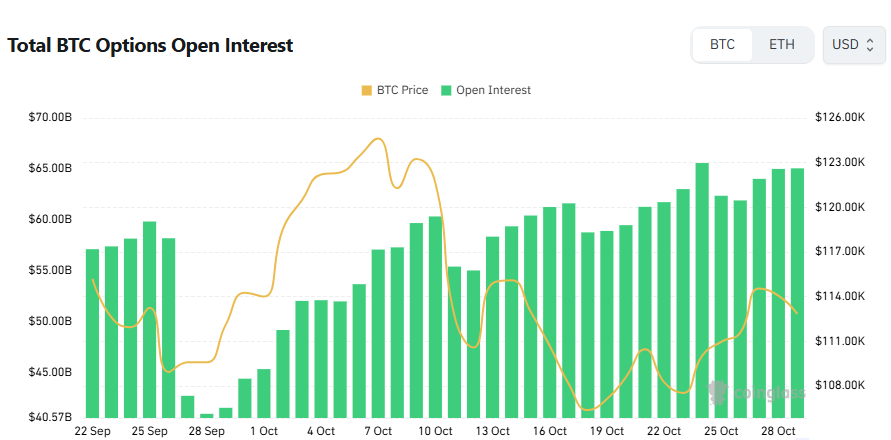This screenshot has width=891, height=440.
Task: Click the $70.00B left axis label
Action: pos(51,118)
